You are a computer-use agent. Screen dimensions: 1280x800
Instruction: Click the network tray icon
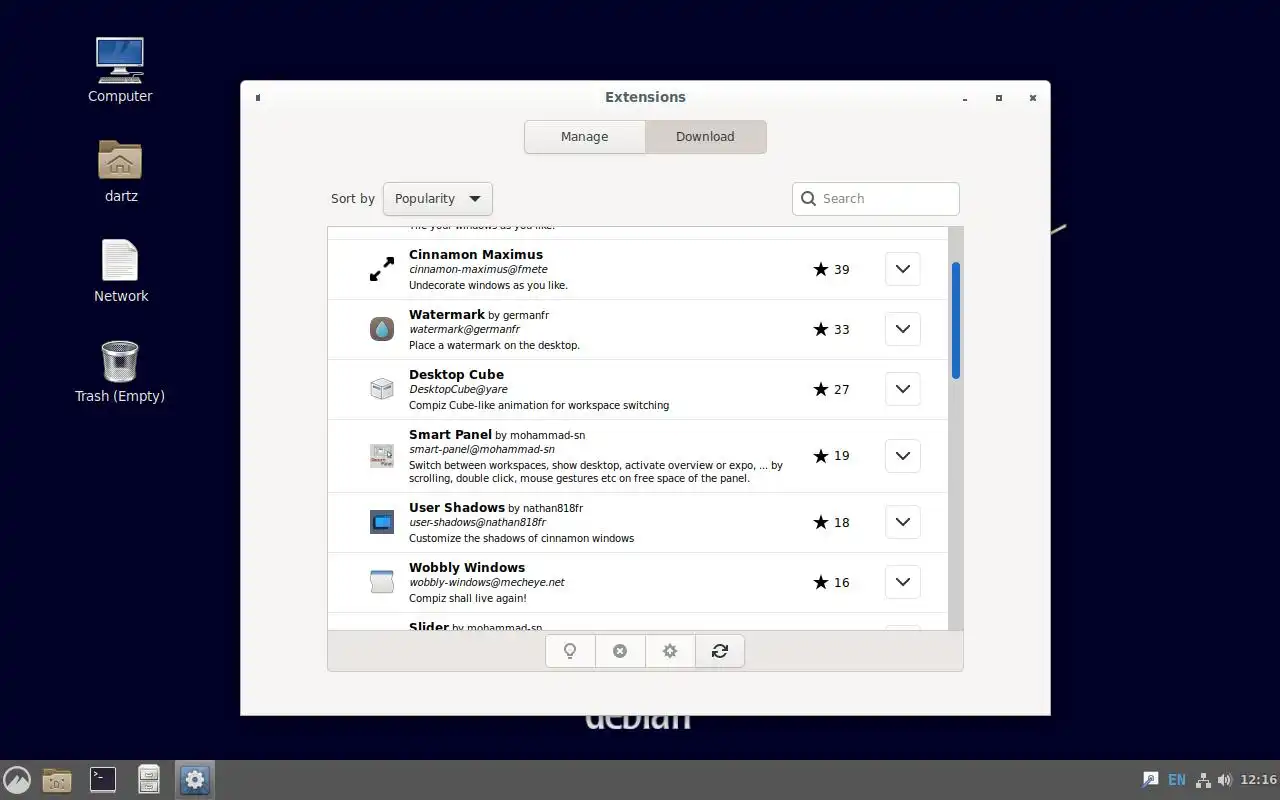pyautogui.click(x=1204, y=780)
